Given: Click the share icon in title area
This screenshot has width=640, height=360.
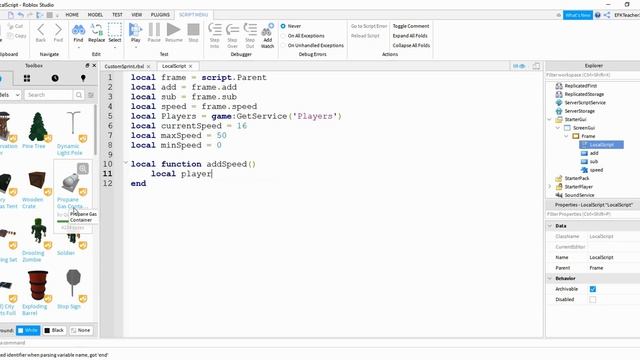Looking at the screenshot, I should pyautogui.click(x=607, y=15).
